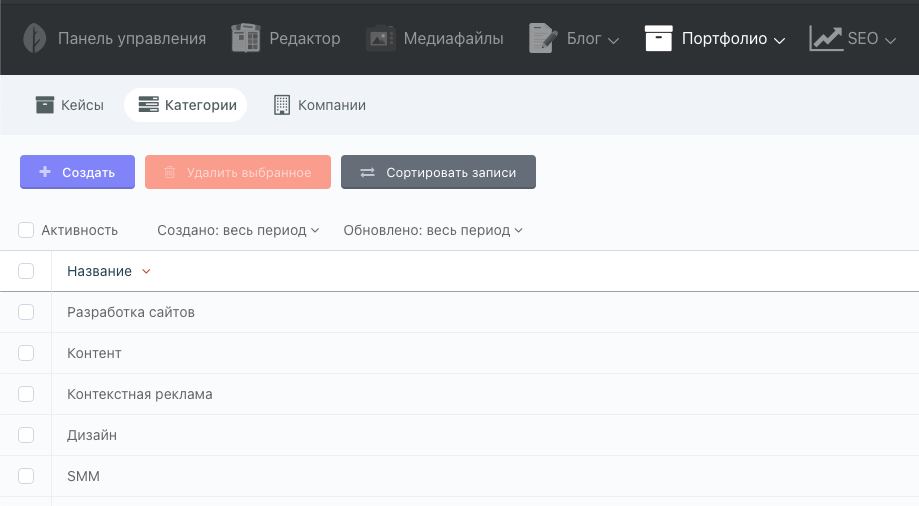This screenshot has width=919, height=506.
Task: Click the Редактор layout icon
Action: [246, 38]
